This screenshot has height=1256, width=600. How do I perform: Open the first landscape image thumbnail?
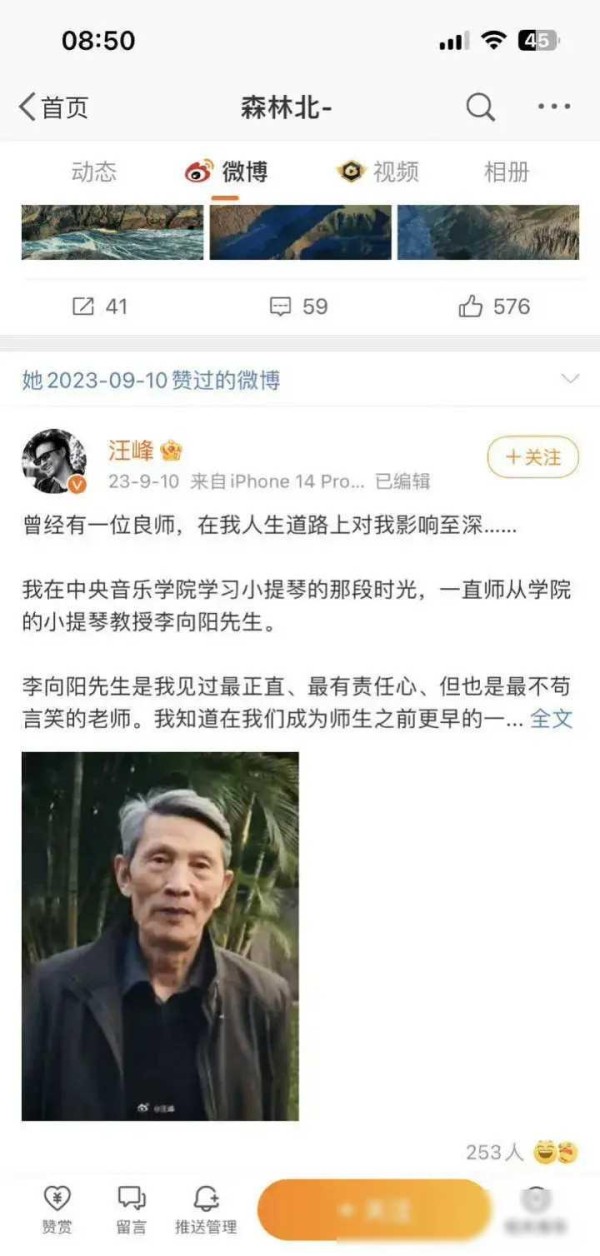[x=112, y=232]
